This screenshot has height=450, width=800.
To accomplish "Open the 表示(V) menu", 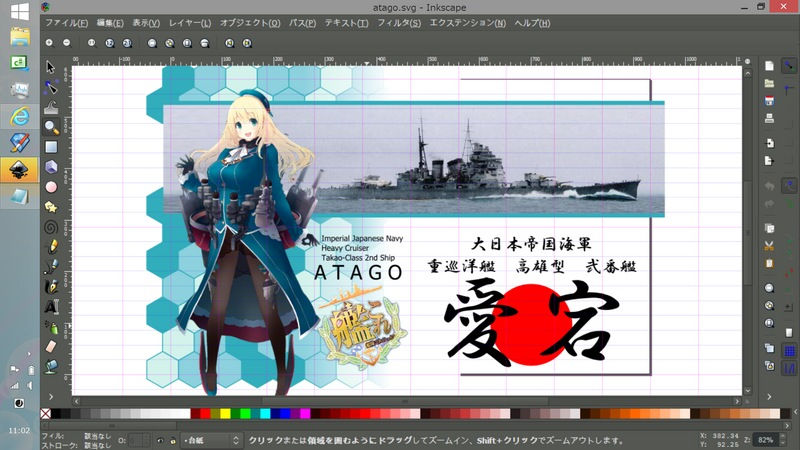I will point(146,23).
